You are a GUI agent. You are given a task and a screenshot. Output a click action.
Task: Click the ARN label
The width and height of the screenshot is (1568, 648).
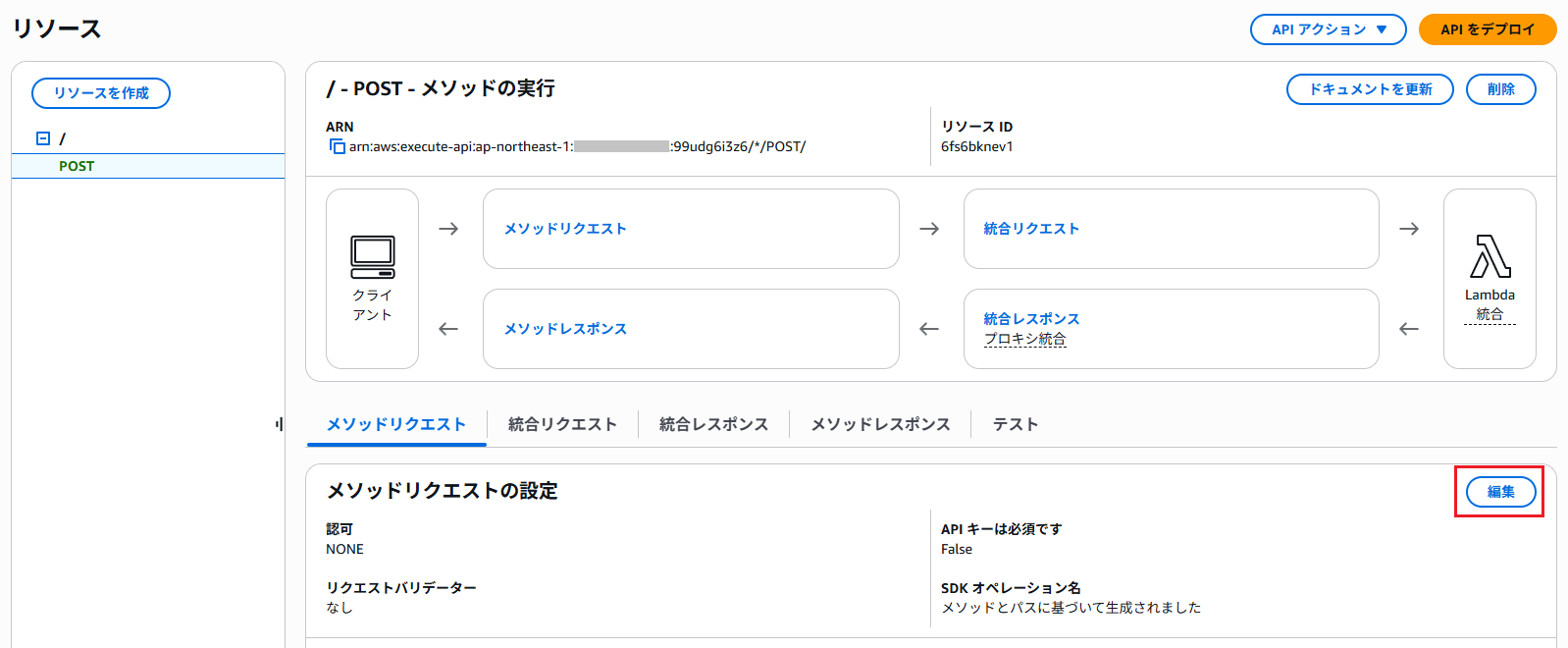point(340,127)
